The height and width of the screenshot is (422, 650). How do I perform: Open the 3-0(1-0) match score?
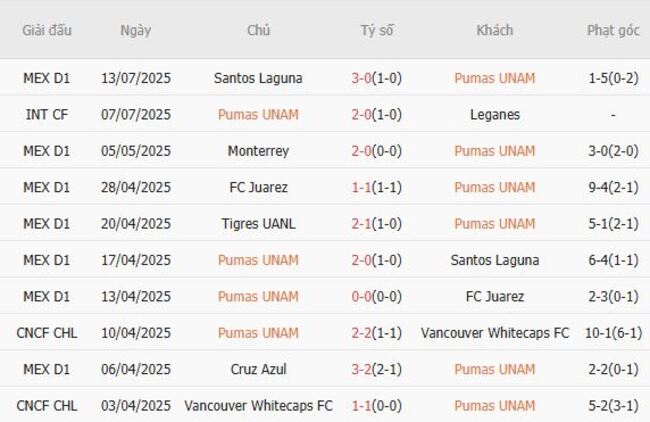(377, 78)
